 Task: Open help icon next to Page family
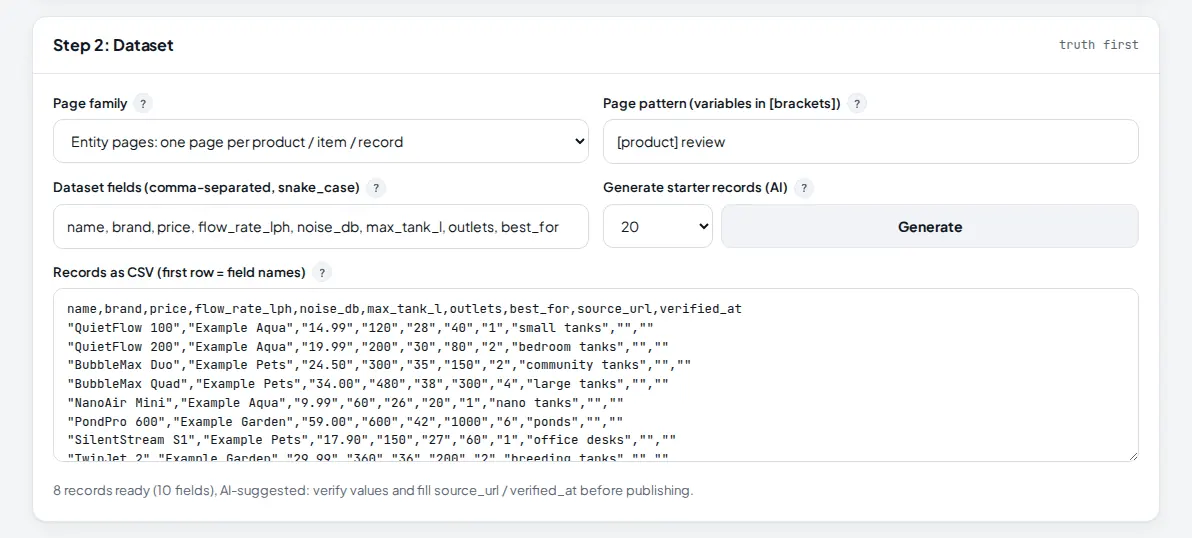[x=142, y=104]
